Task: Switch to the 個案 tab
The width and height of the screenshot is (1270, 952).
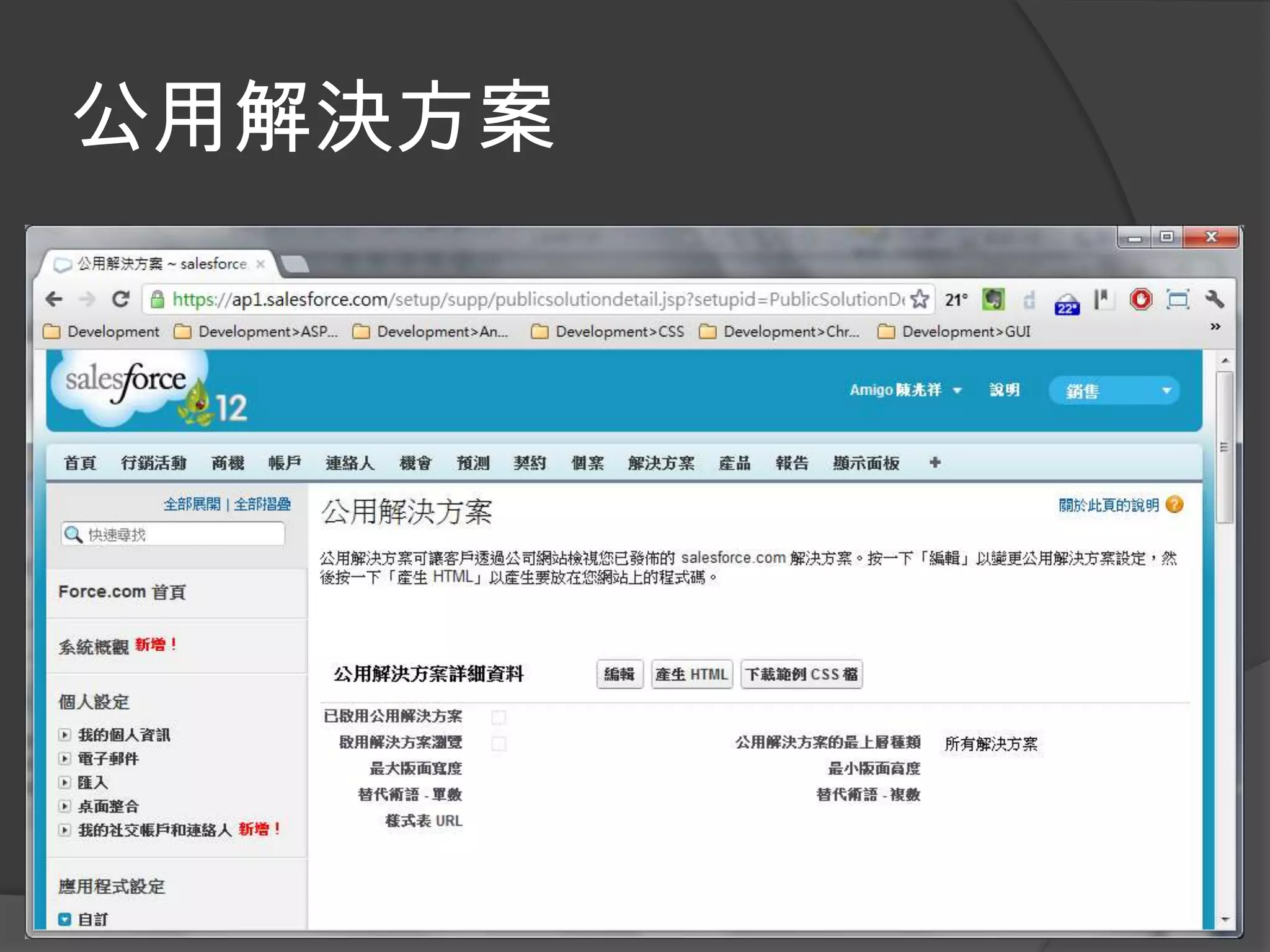Action: click(587, 463)
